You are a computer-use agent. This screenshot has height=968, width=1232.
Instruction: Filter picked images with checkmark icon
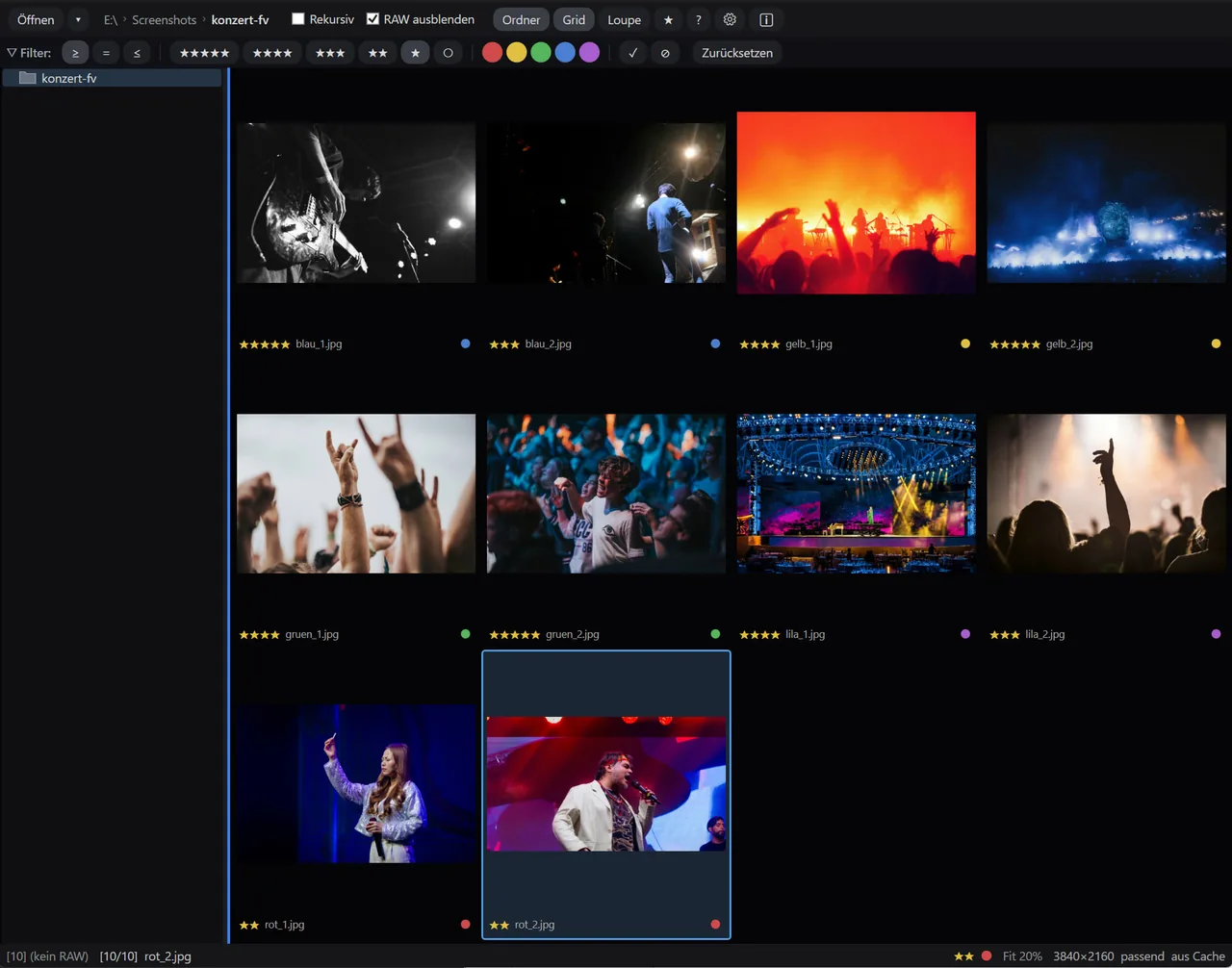(632, 53)
